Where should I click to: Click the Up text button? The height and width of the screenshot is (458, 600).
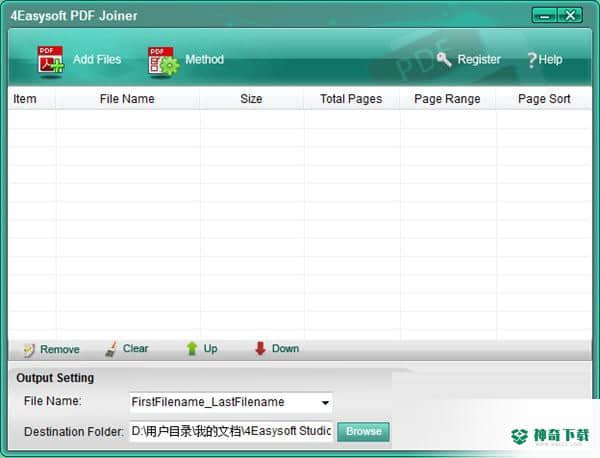pos(210,349)
